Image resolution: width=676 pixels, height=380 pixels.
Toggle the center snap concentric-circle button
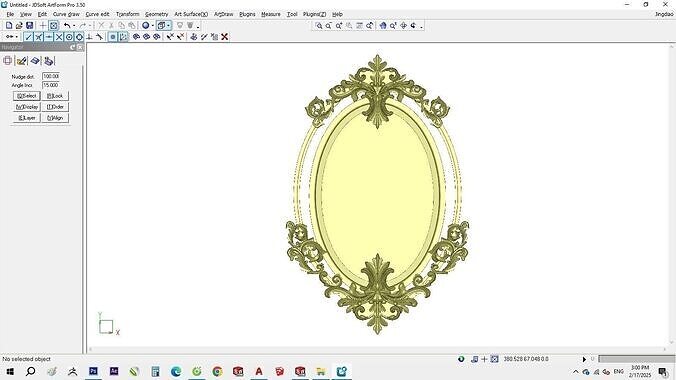(69, 37)
